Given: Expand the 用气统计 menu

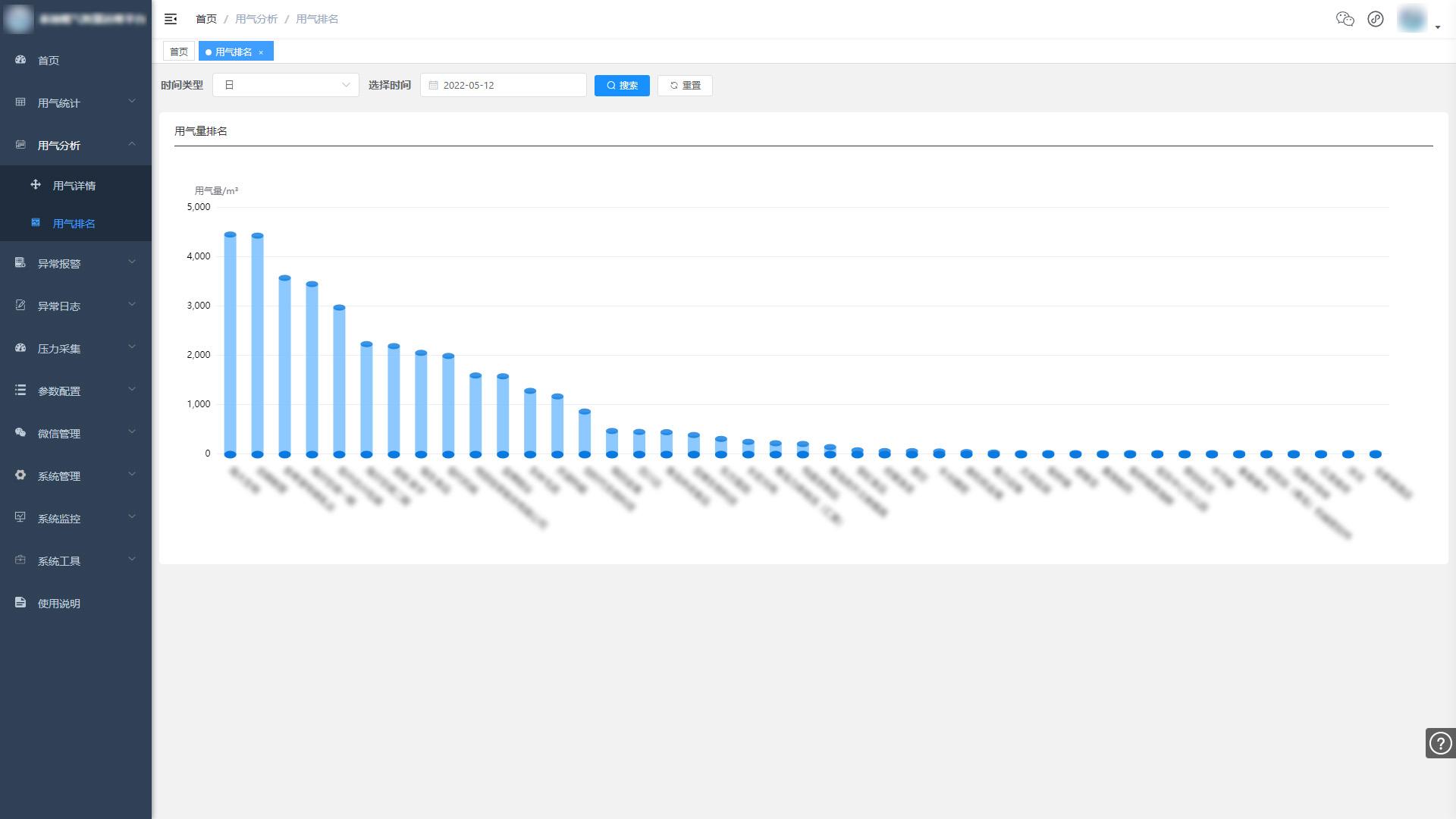Looking at the screenshot, I should click(x=76, y=102).
